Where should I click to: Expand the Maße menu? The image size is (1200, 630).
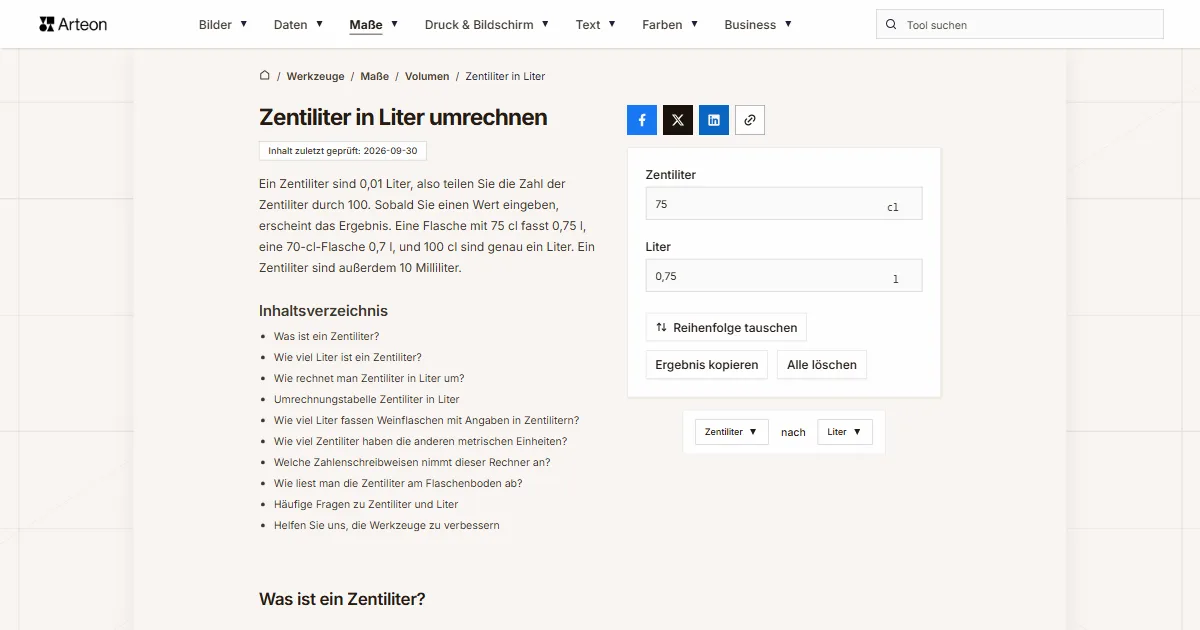tap(374, 25)
